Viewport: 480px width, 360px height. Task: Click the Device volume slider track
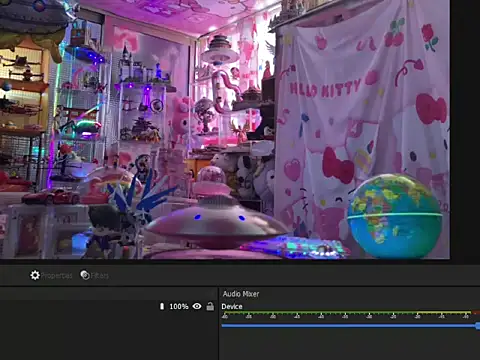pyautogui.click(x=349, y=325)
